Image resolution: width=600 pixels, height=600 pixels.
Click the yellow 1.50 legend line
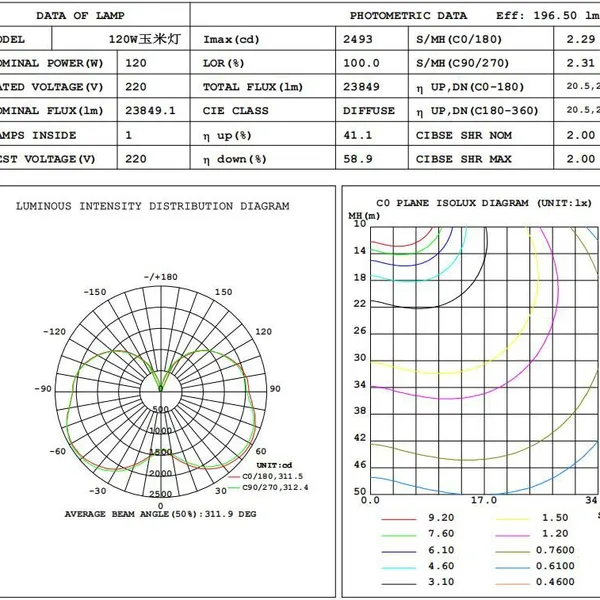tap(512, 519)
